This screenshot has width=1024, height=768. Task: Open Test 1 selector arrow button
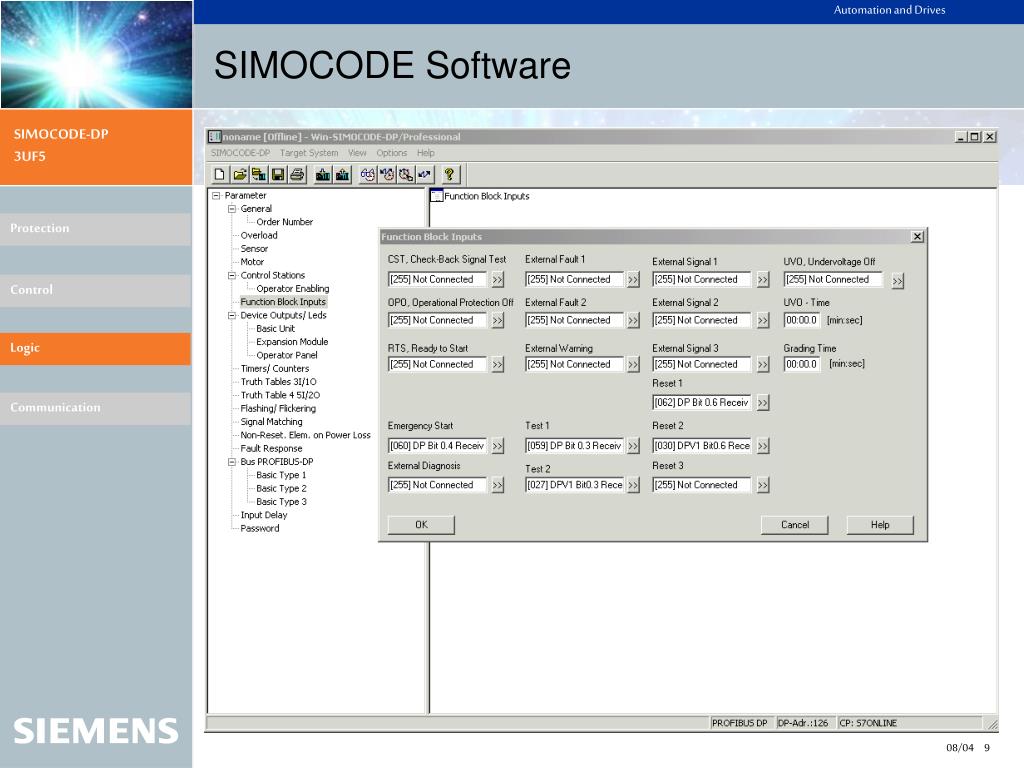coord(633,446)
